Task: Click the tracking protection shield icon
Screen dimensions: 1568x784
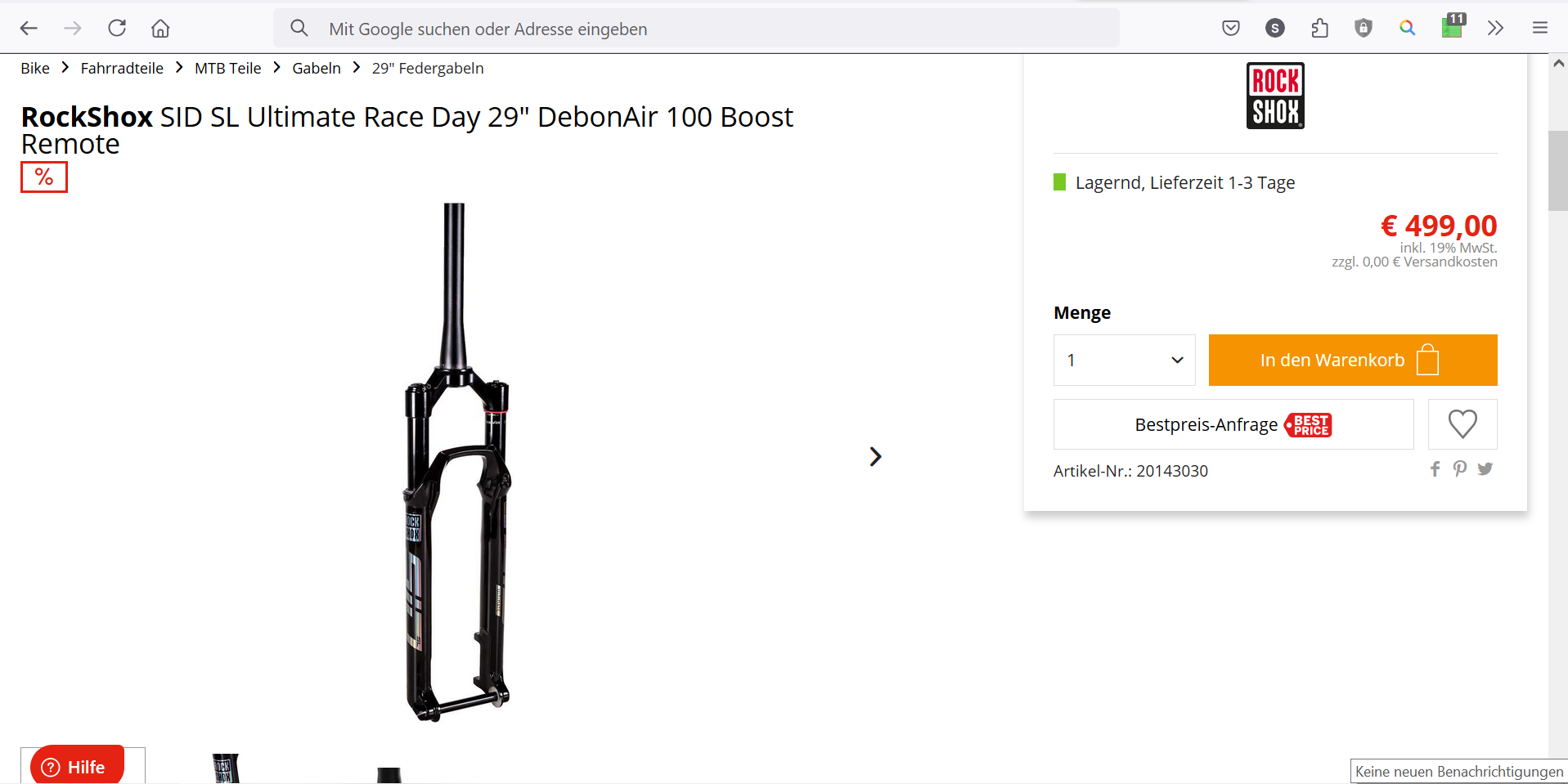Action: 1364,28
